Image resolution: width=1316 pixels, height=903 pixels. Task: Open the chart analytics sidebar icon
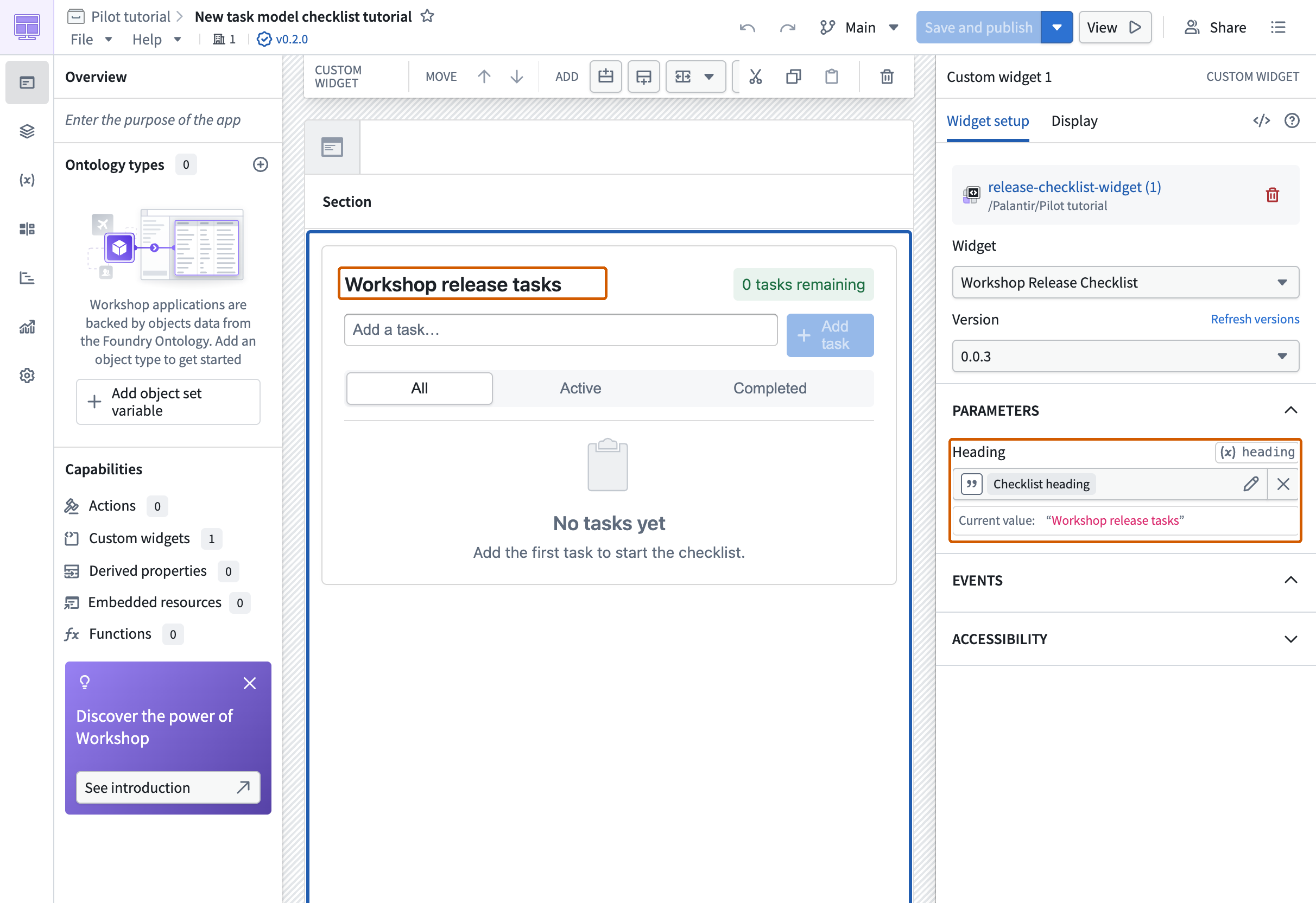(x=27, y=327)
